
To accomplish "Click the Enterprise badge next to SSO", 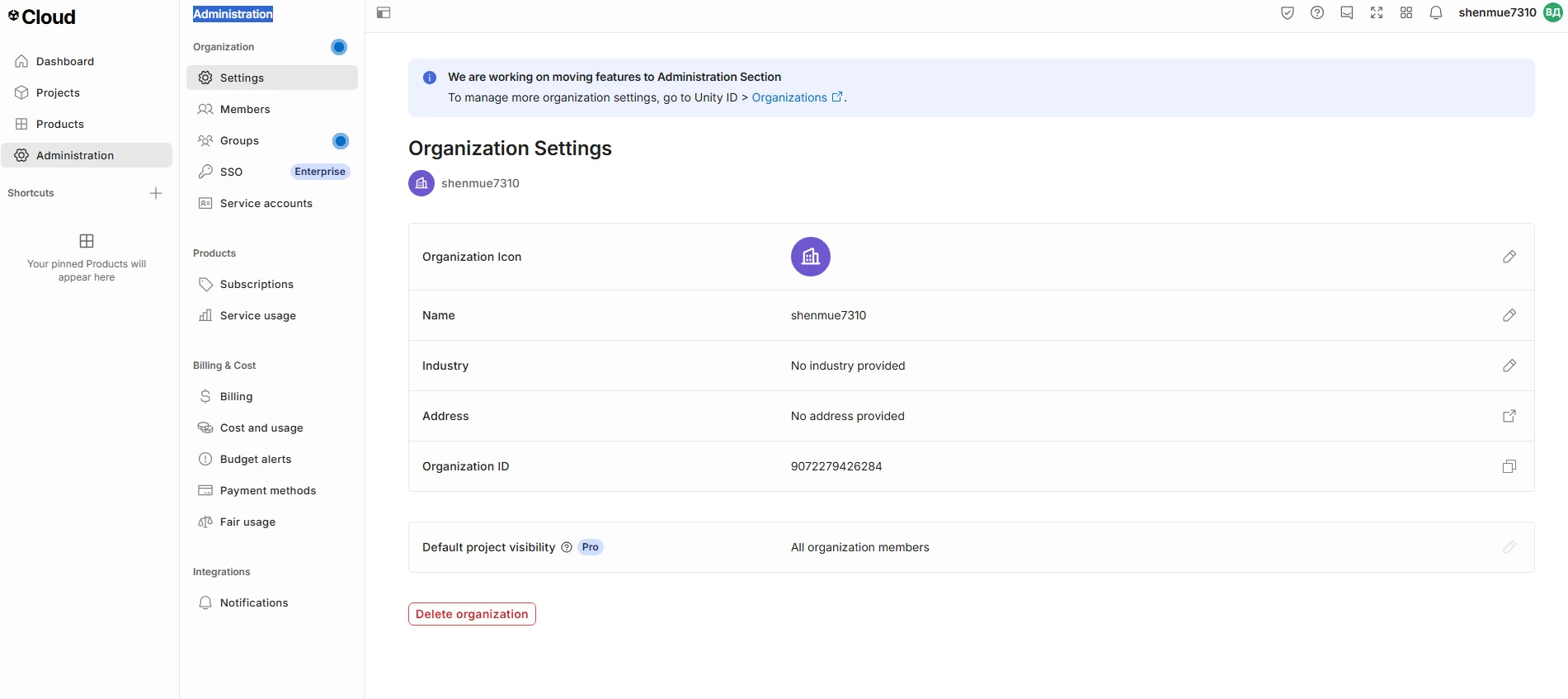I will coord(320,172).
